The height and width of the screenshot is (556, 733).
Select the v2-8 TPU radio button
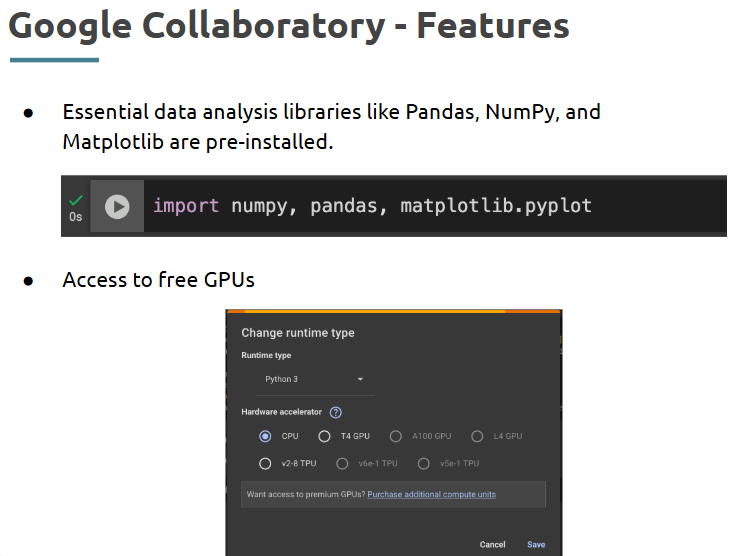pos(265,463)
